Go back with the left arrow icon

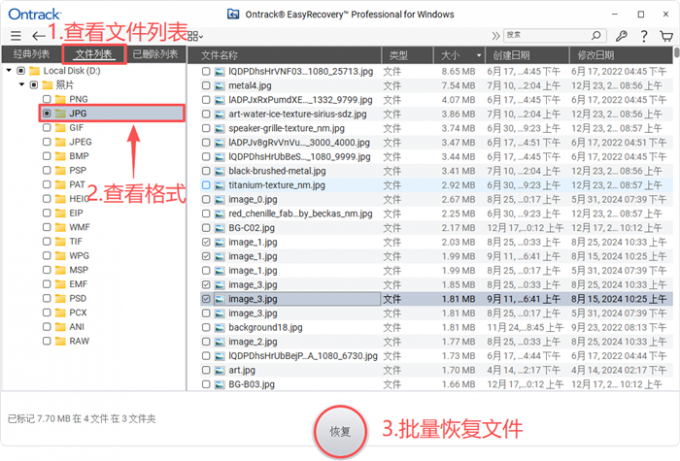(39, 36)
